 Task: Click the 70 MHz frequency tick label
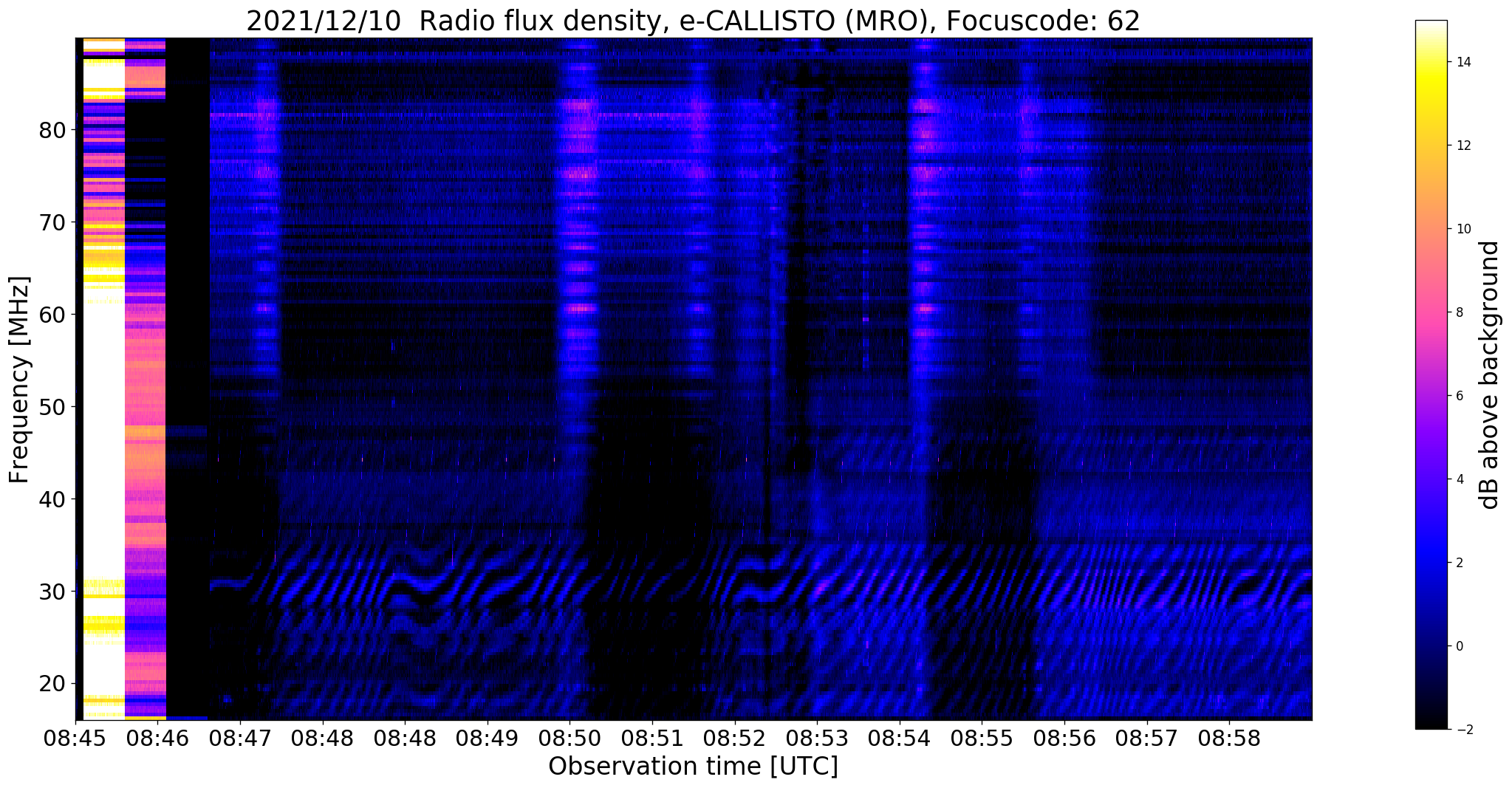pyautogui.click(x=52, y=222)
